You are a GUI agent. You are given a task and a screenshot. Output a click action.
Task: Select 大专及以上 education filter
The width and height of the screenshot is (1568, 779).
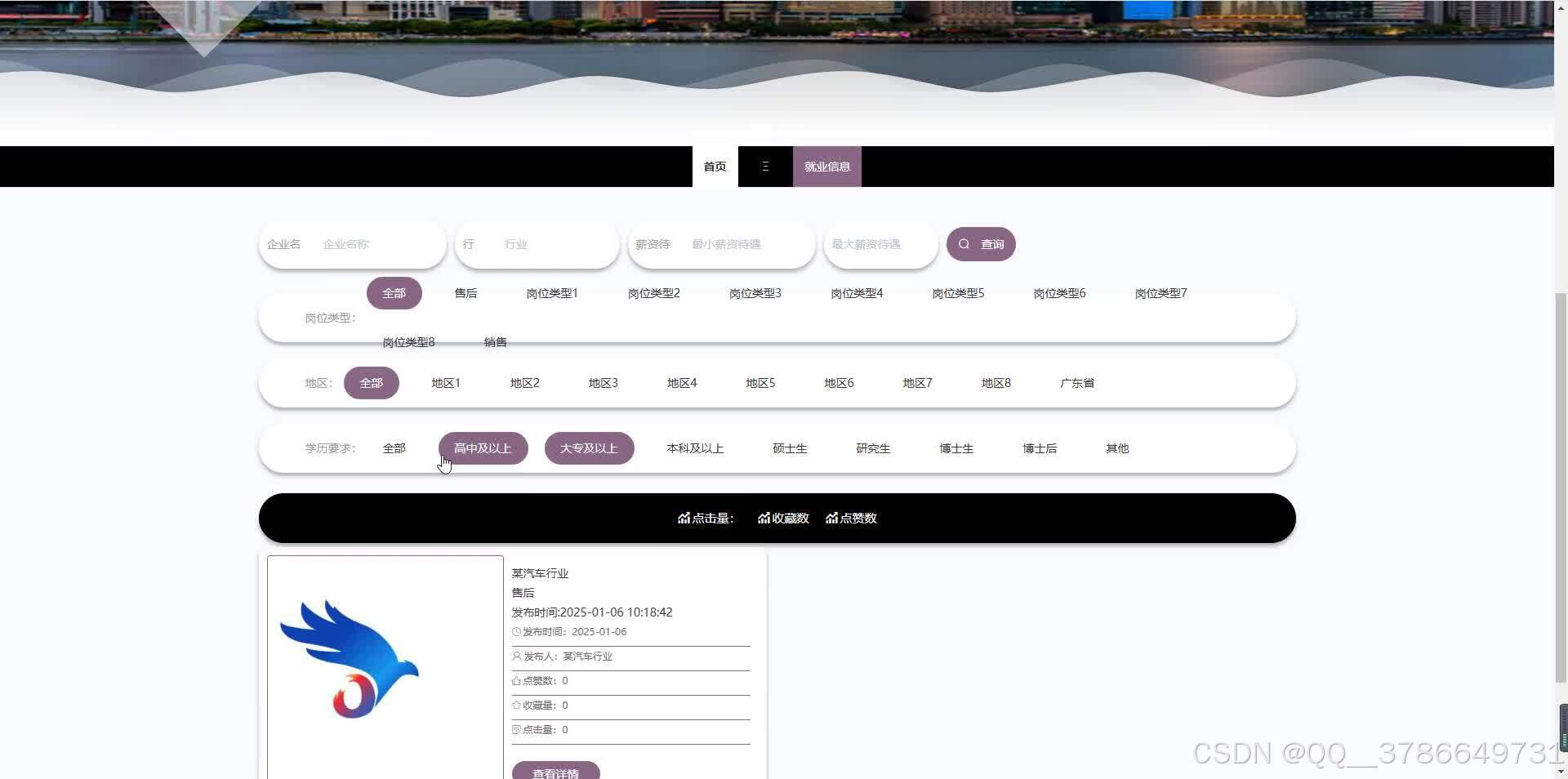589,448
